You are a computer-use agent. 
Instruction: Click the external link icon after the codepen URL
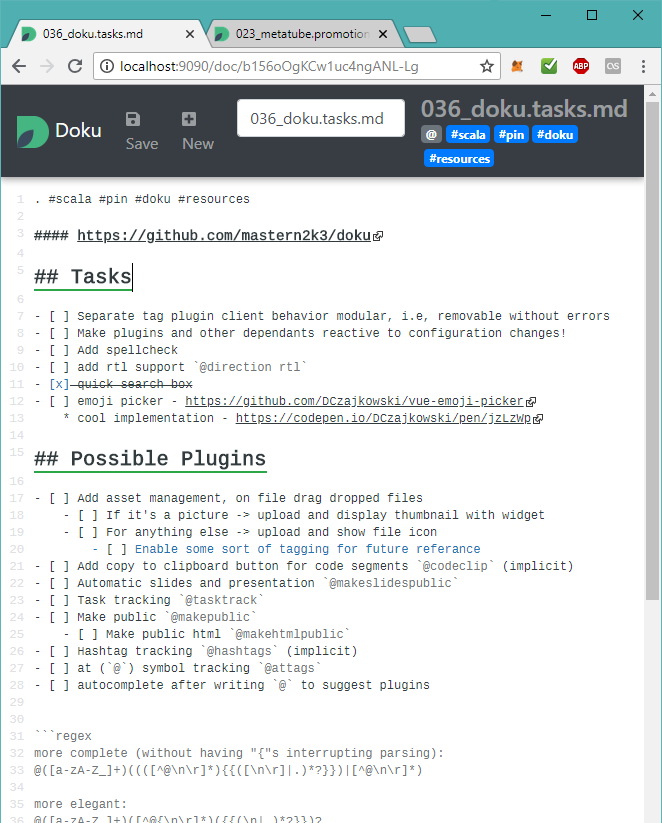[x=538, y=419]
